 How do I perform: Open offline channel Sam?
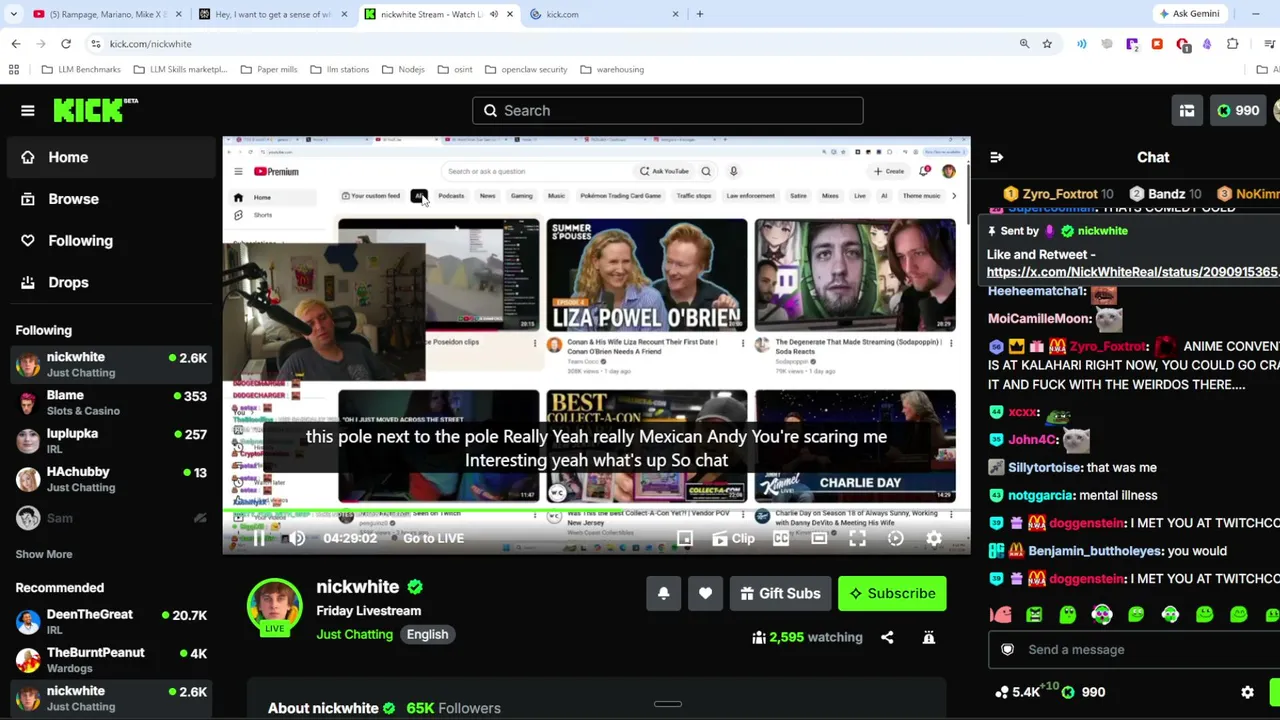pyautogui.click(x=110, y=518)
